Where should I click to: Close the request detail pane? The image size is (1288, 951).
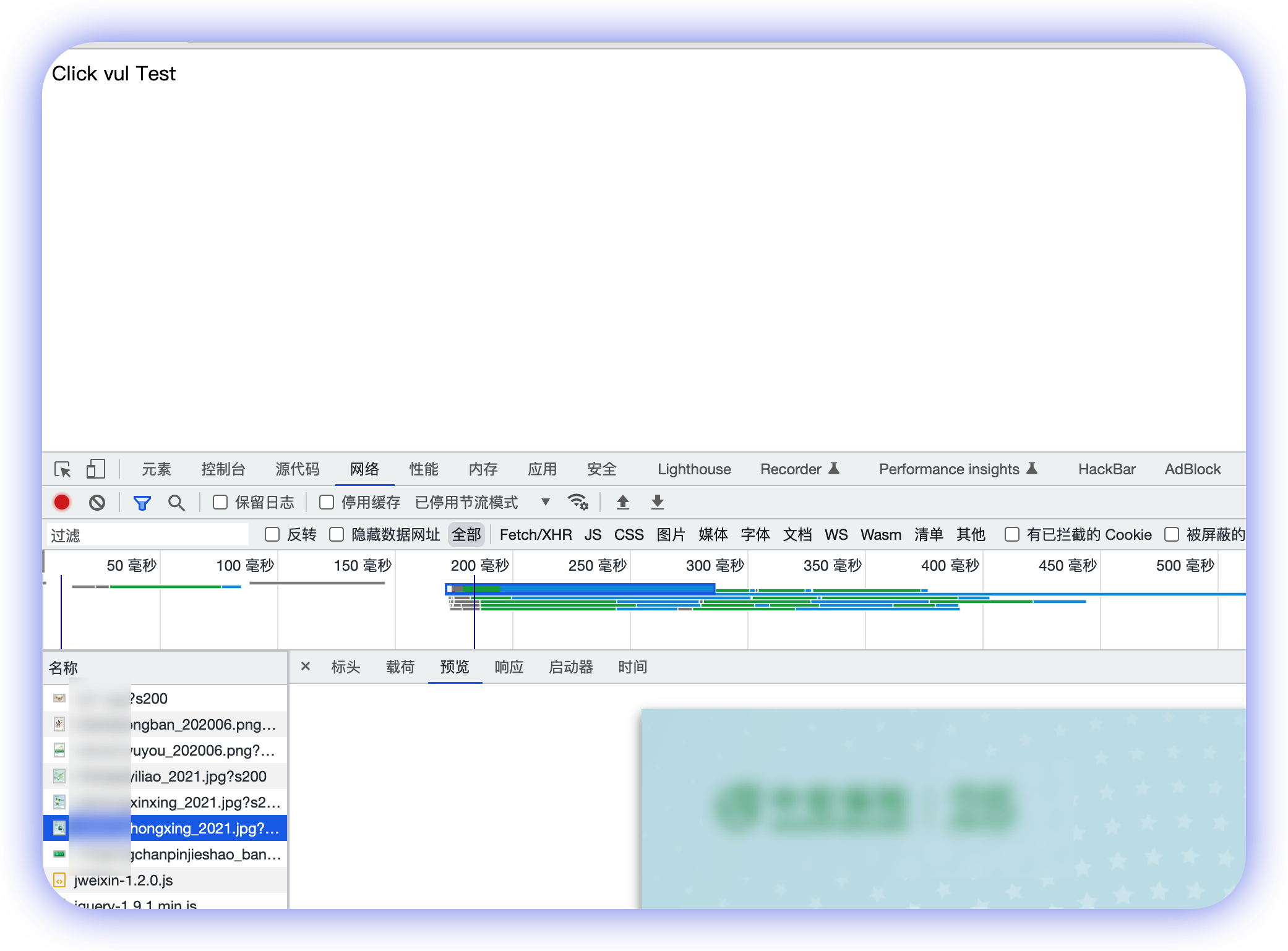[306, 667]
